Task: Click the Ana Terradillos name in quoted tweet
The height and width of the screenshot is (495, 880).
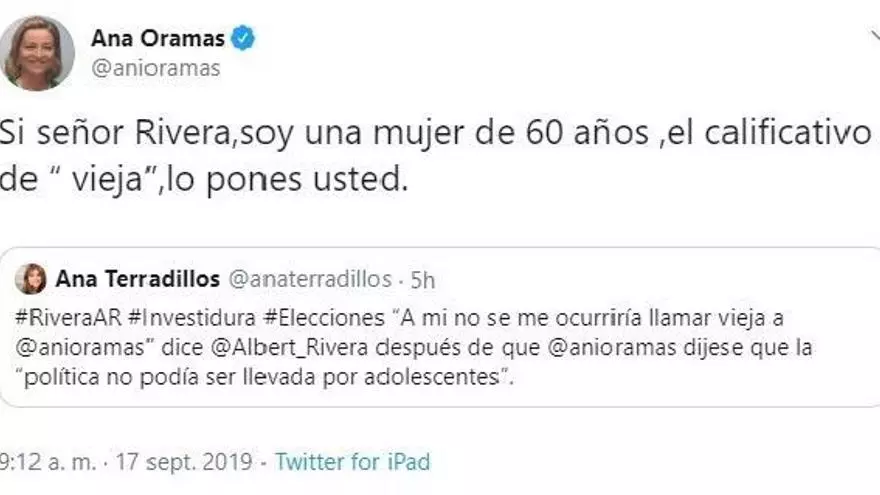Action: click(138, 279)
